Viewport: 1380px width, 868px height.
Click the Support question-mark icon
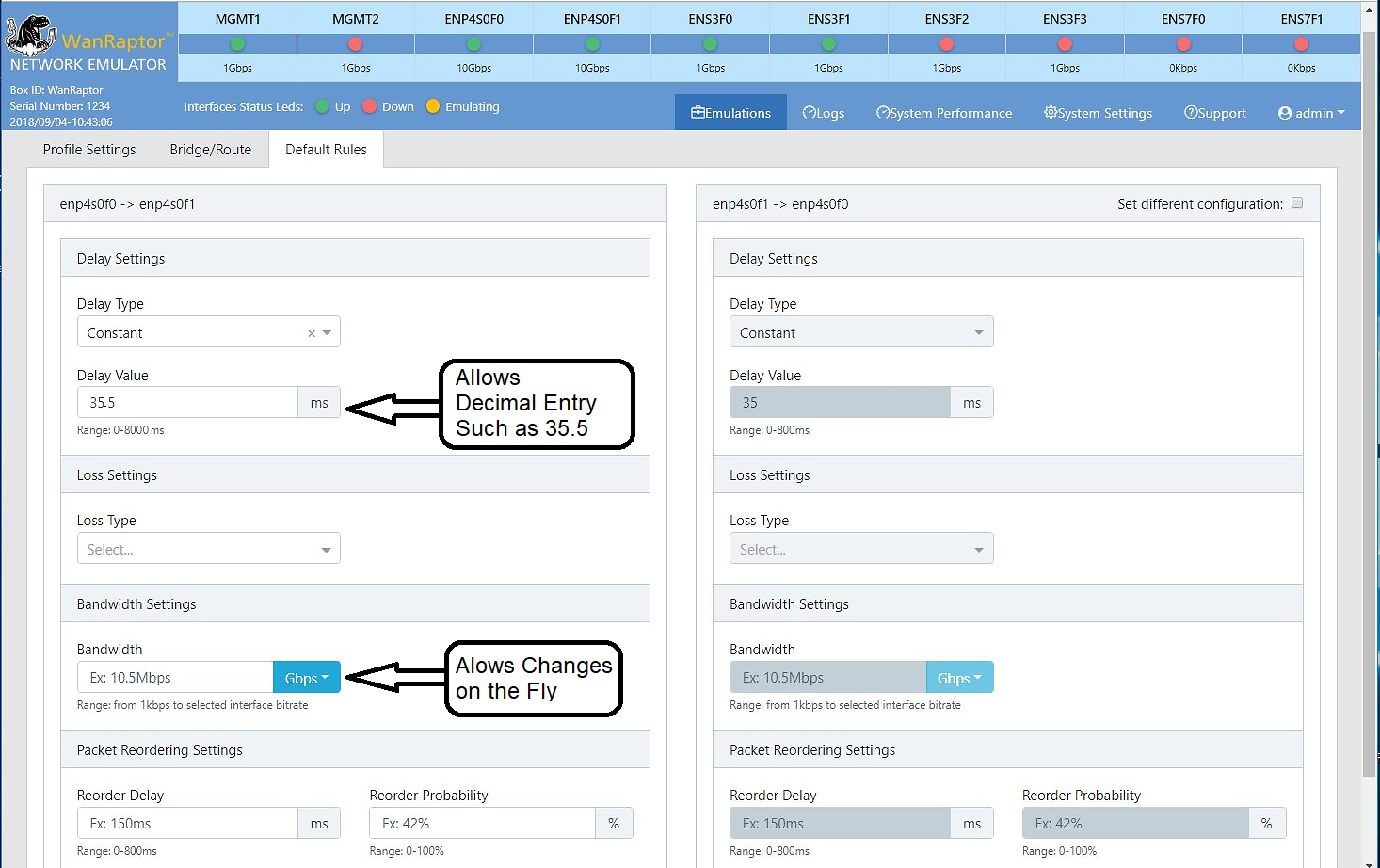1192,113
